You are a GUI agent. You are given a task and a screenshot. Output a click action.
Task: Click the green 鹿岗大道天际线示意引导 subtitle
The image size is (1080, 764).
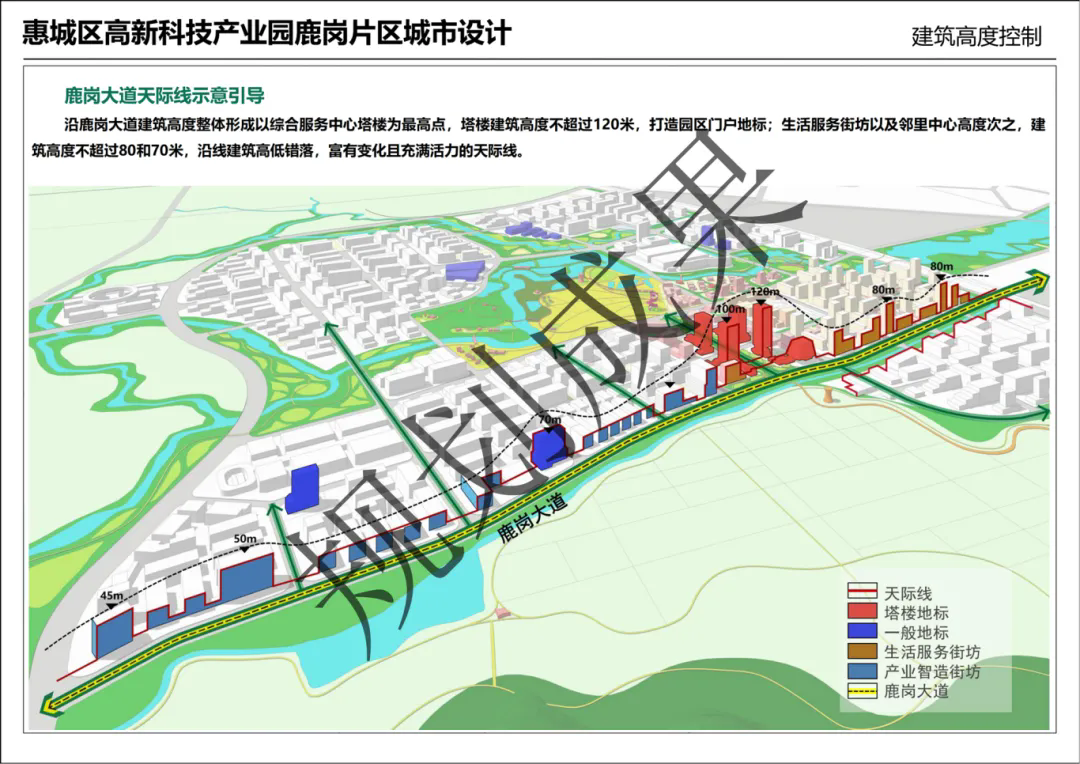click(x=163, y=97)
